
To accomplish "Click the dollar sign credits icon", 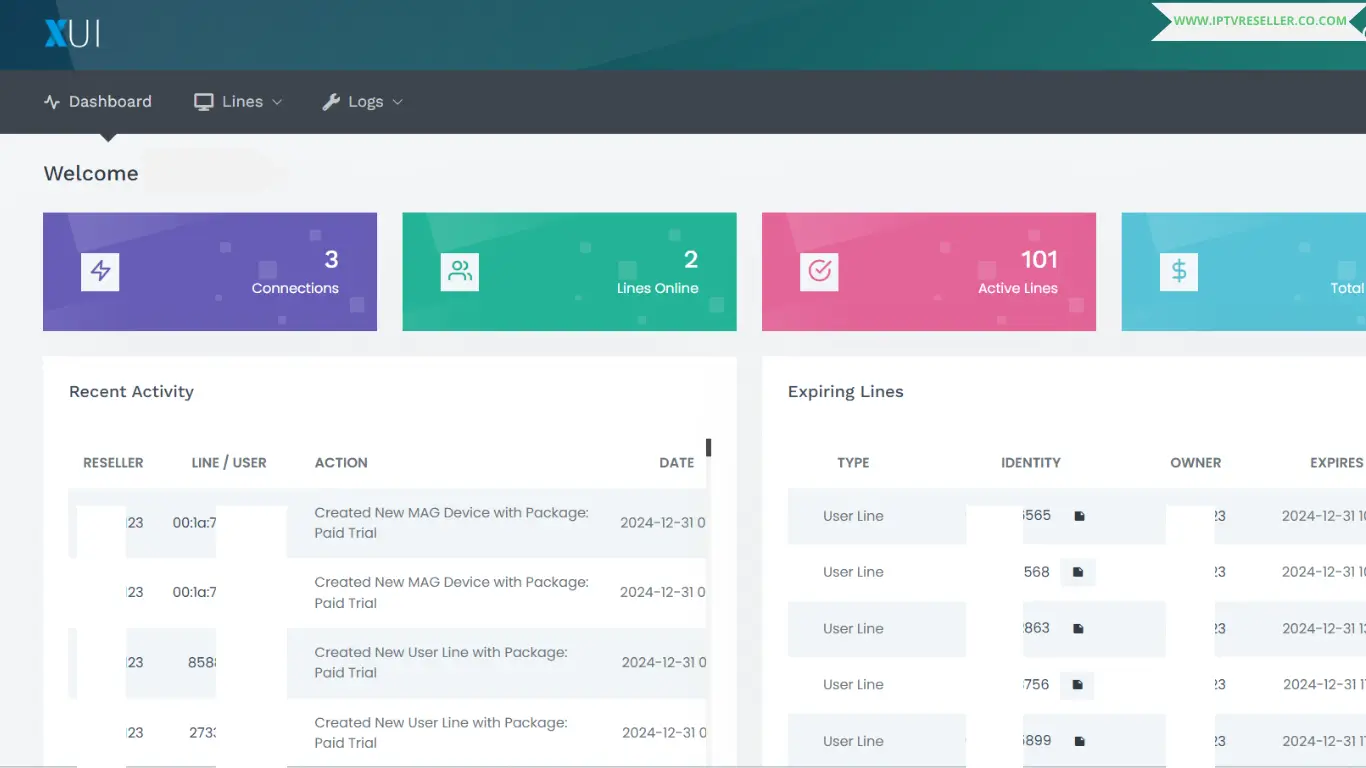I will point(1179,271).
